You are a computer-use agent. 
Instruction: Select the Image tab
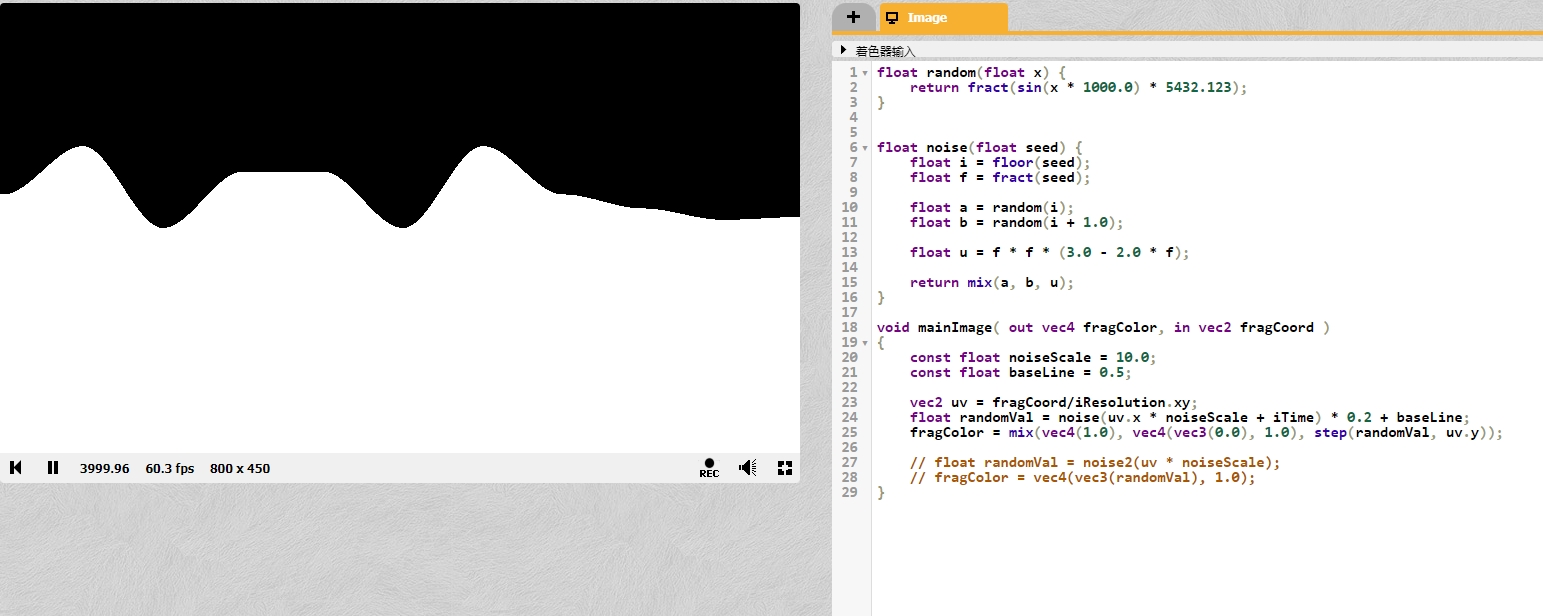coord(942,18)
